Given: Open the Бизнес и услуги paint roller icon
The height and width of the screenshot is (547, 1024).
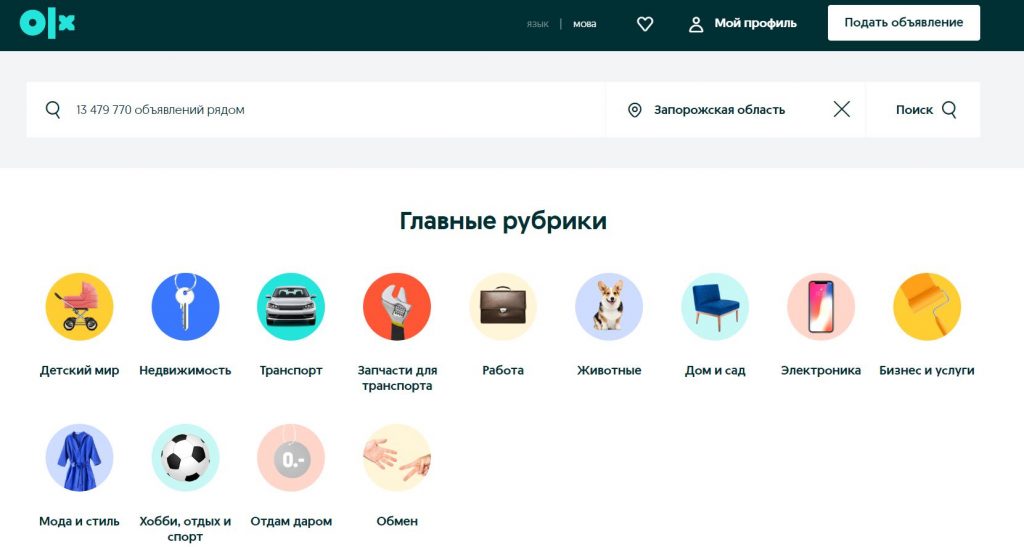Looking at the screenshot, I should pos(927,307).
